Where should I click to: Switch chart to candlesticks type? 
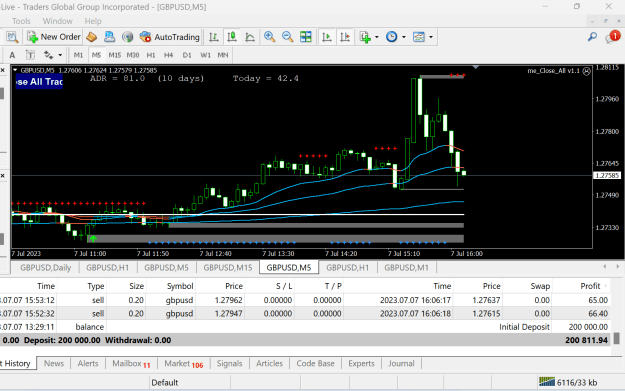click(x=232, y=37)
